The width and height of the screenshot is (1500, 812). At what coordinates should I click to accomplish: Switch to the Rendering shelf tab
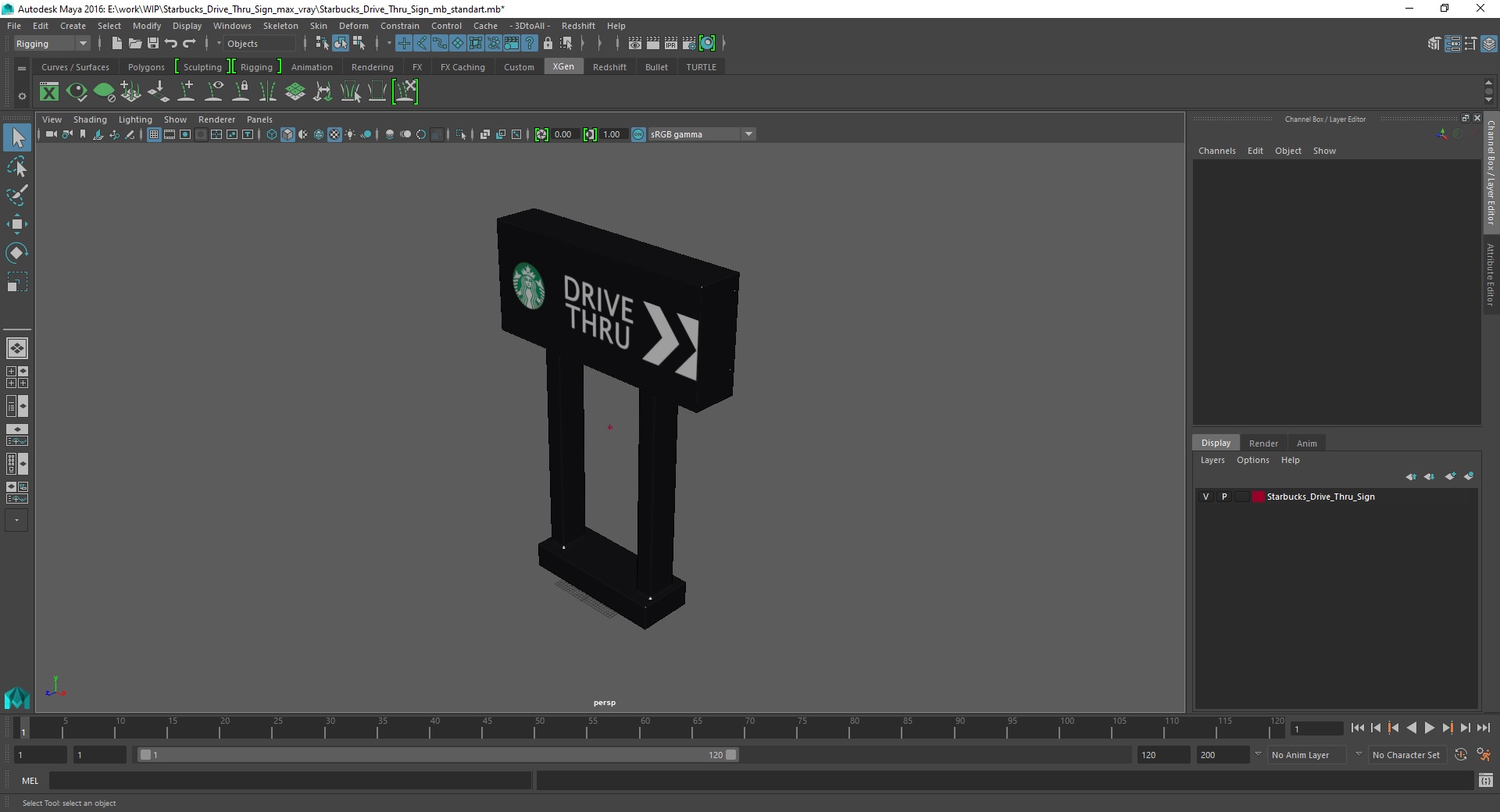click(372, 67)
